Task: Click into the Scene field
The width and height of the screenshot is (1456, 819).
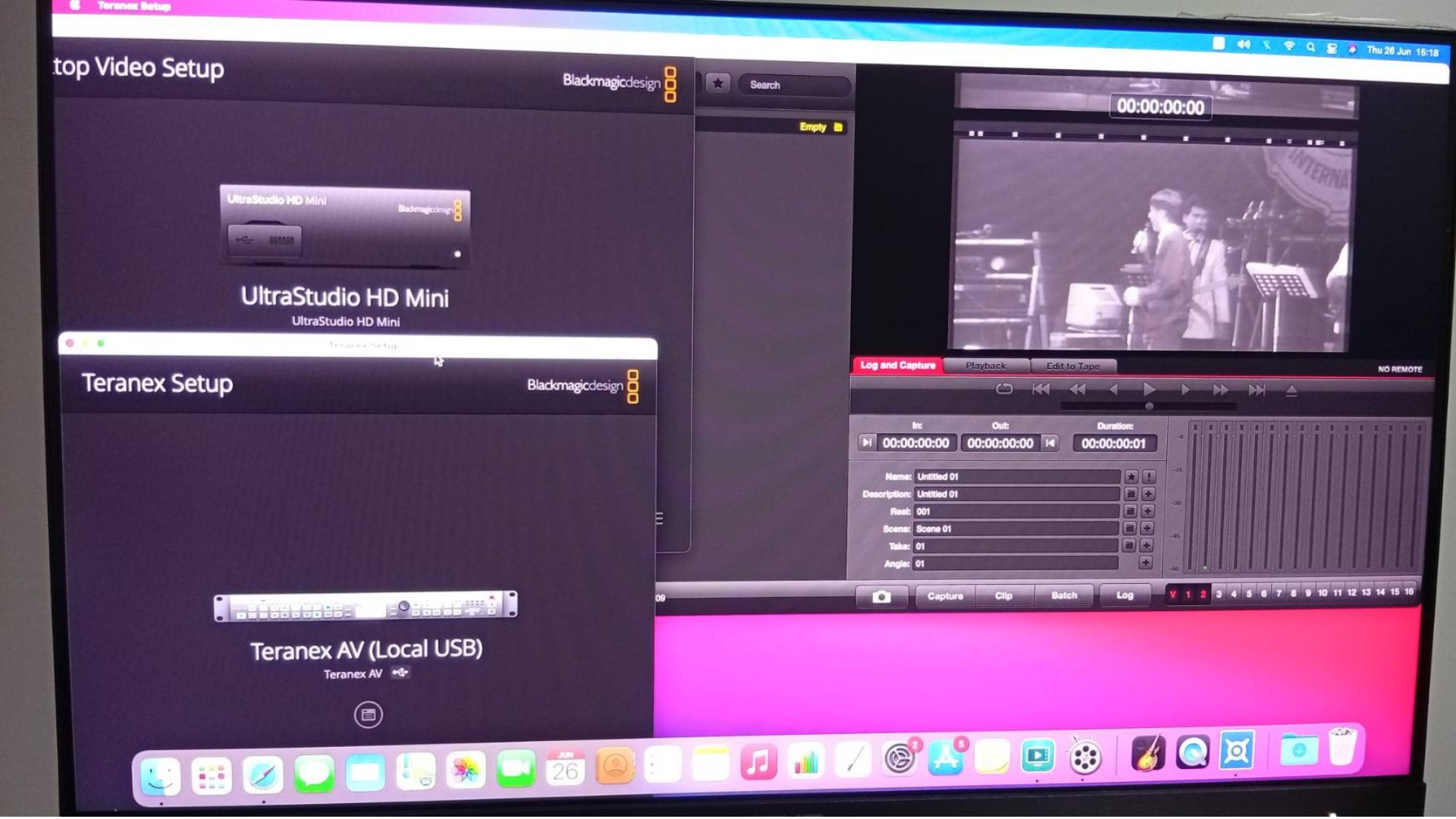Action: [x=1015, y=529]
